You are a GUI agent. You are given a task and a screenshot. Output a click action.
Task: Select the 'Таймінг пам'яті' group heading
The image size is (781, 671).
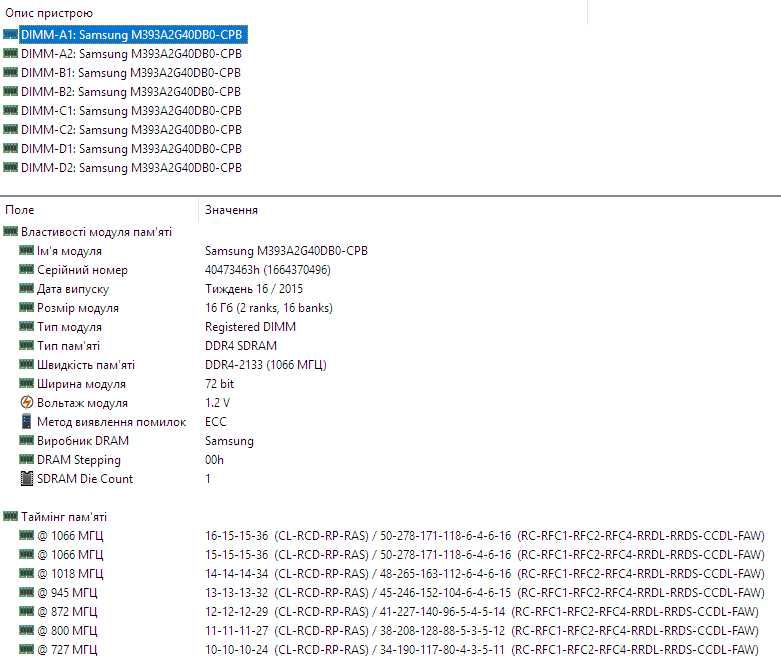click(64, 517)
